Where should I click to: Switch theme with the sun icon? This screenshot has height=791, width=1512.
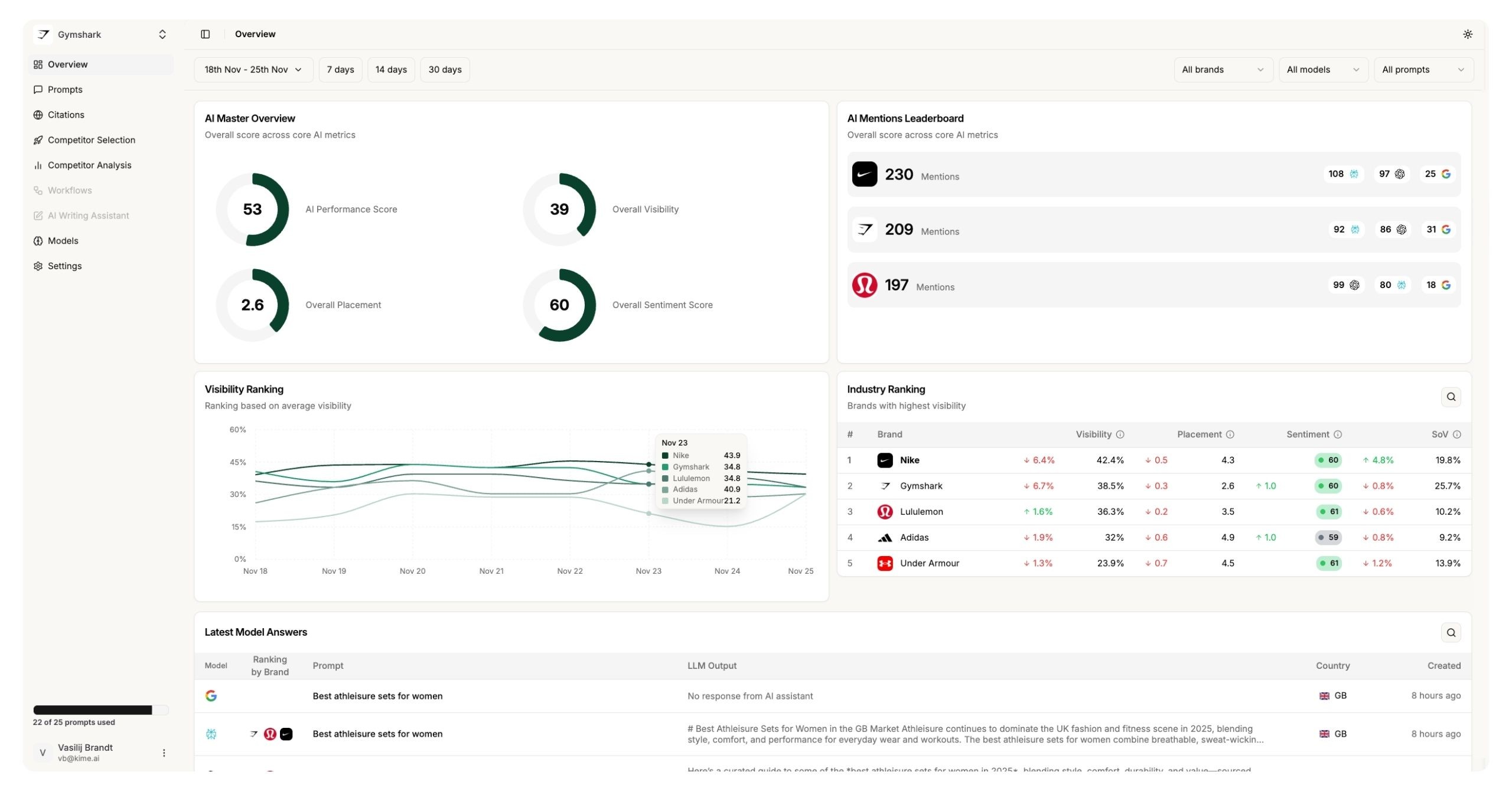pyautogui.click(x=1467, y=34)
